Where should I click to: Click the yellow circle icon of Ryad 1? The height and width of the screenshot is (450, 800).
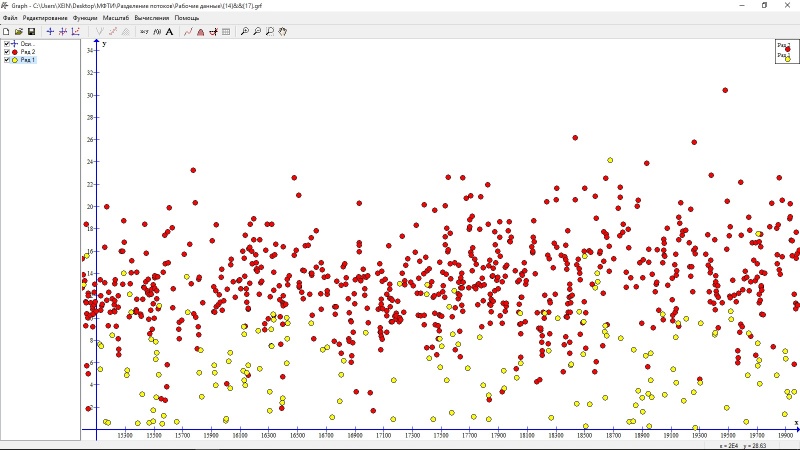(x=15, y=60)
